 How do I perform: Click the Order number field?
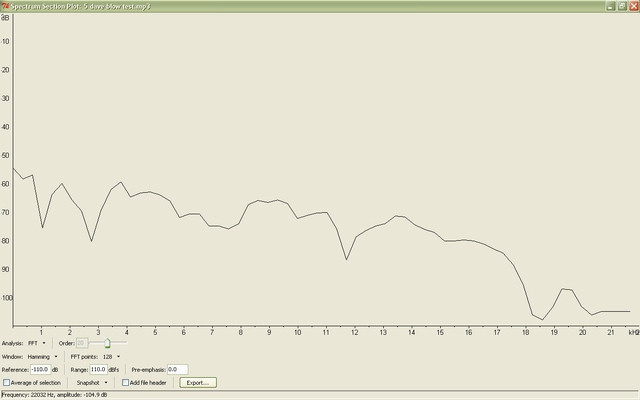pos(82,343)
